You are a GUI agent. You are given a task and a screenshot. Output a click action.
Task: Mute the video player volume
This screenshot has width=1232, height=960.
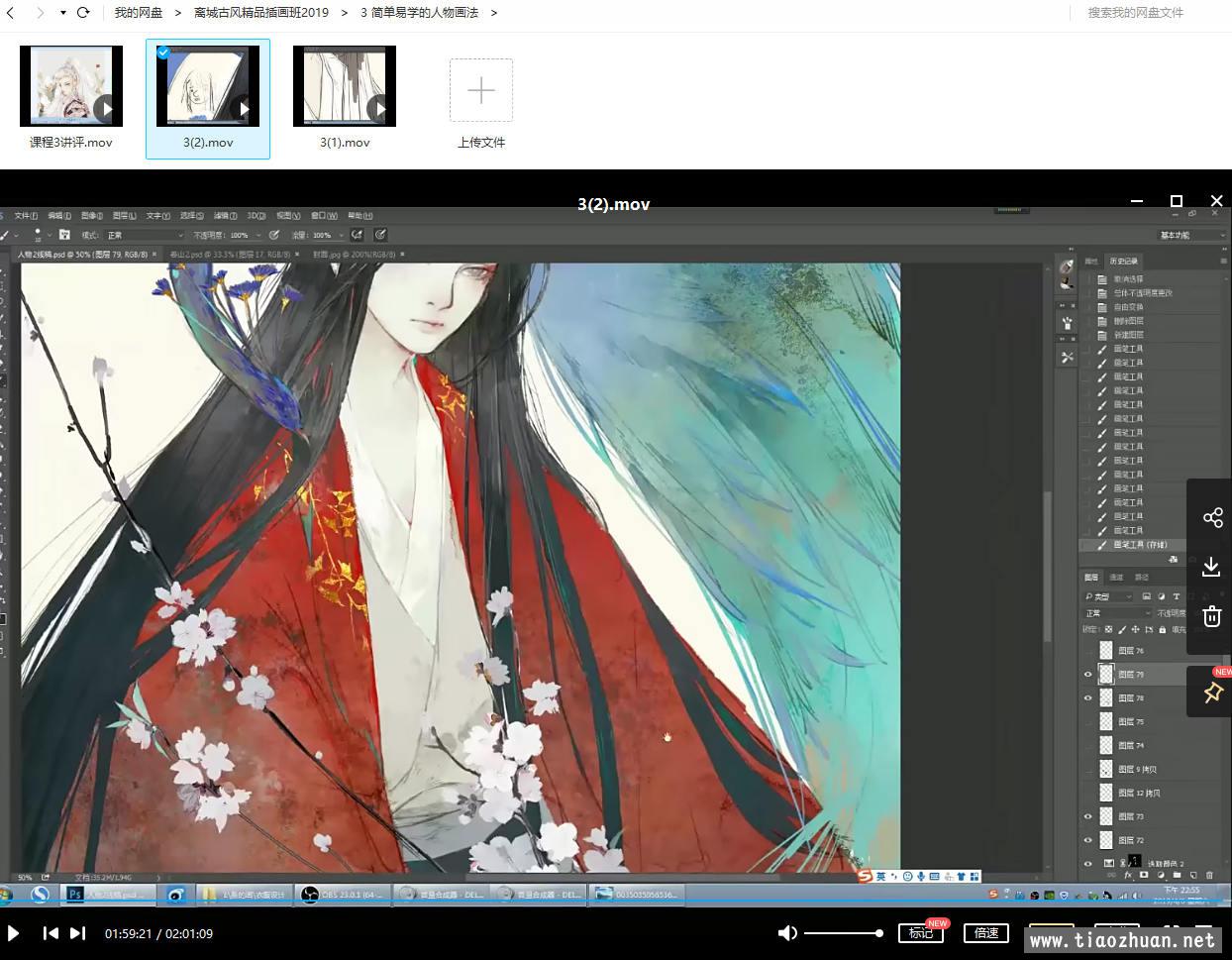click(x=786, y=933)
